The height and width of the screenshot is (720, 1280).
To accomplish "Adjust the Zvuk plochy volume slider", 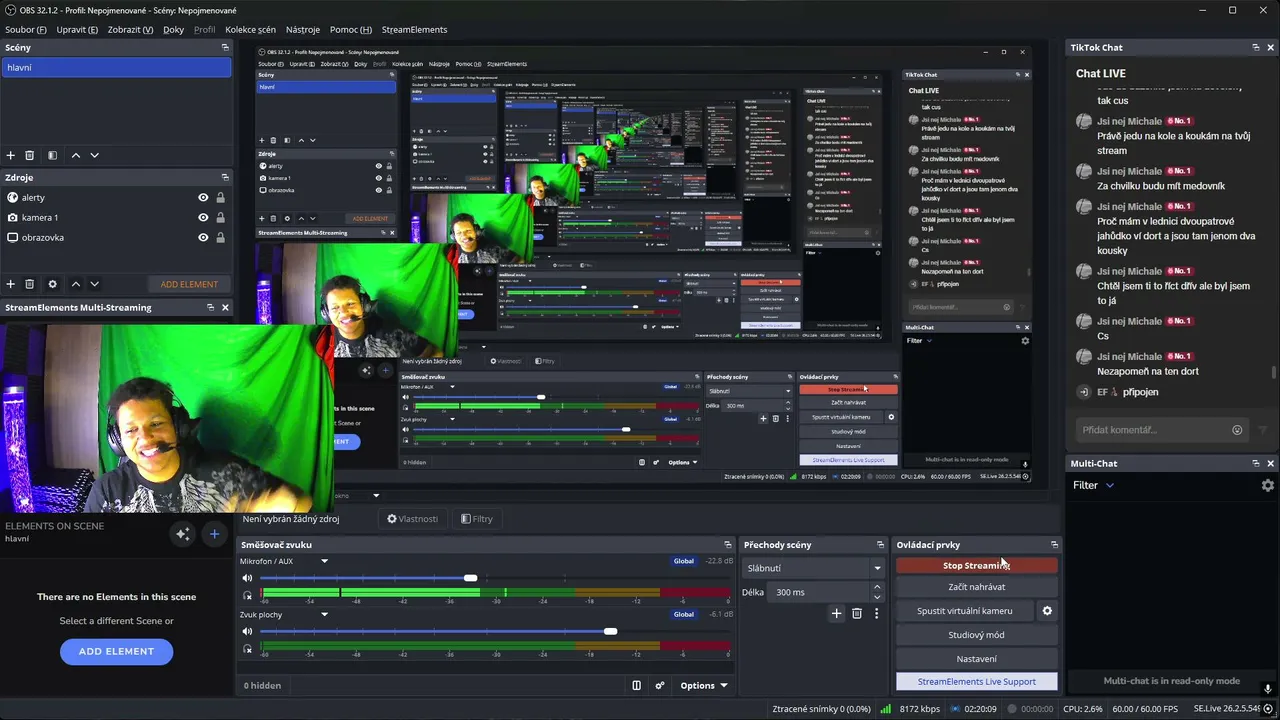I will 610,631.
